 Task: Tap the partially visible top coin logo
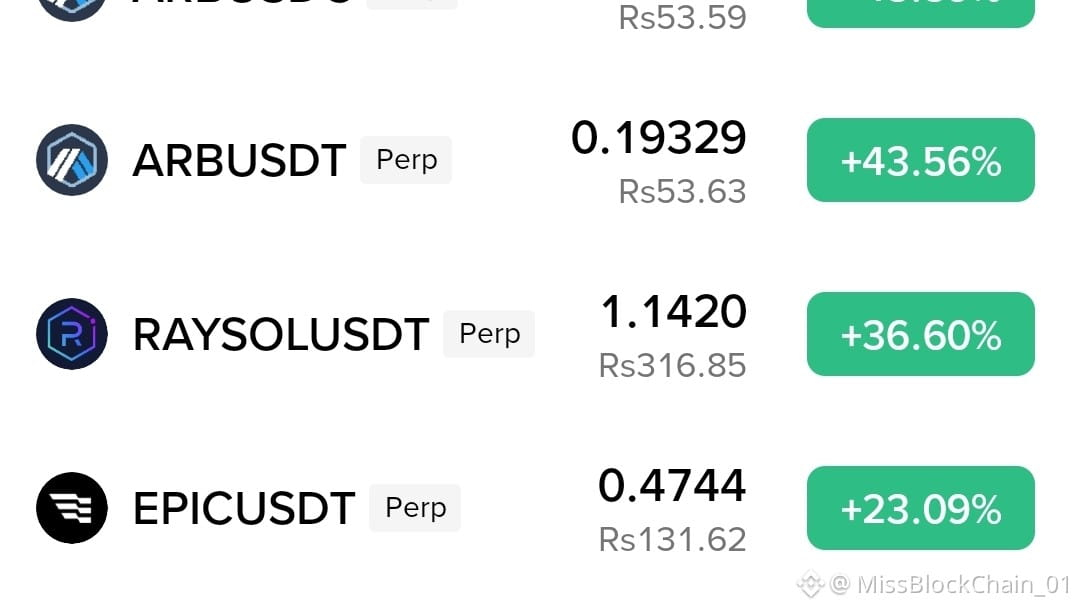[72, 10]
